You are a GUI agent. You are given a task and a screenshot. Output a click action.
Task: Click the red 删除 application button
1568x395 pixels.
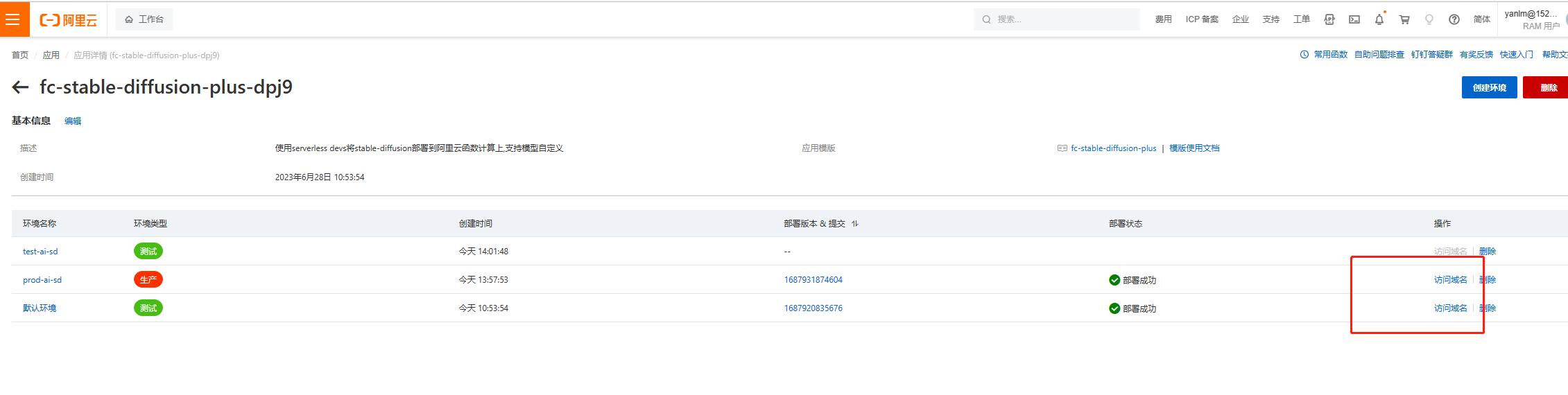[x=1547, y=88]
